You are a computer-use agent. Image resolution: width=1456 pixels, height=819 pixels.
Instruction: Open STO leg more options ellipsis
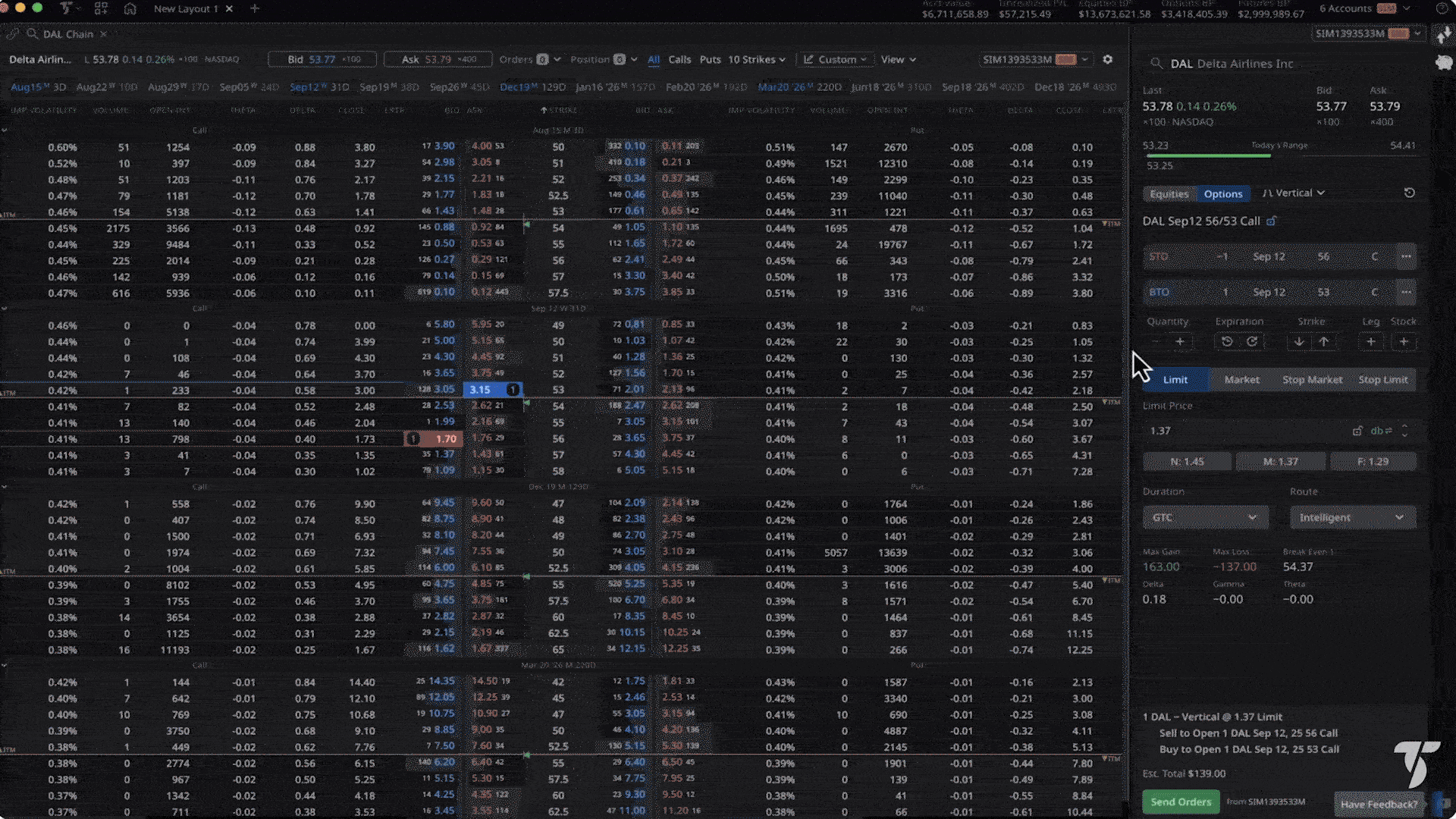coord(1406,256)
